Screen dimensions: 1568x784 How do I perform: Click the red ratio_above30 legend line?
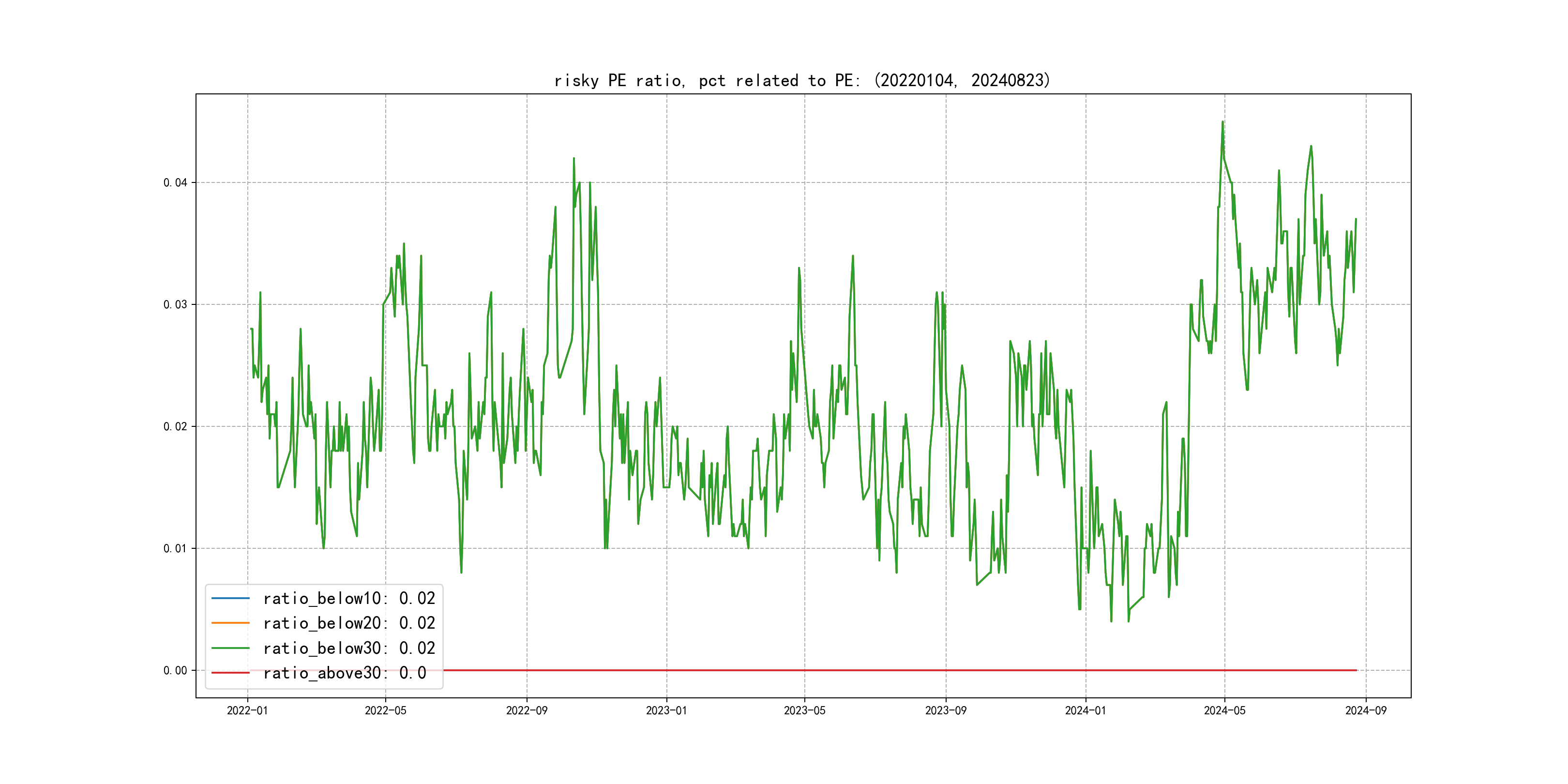(x=230, y=673)
